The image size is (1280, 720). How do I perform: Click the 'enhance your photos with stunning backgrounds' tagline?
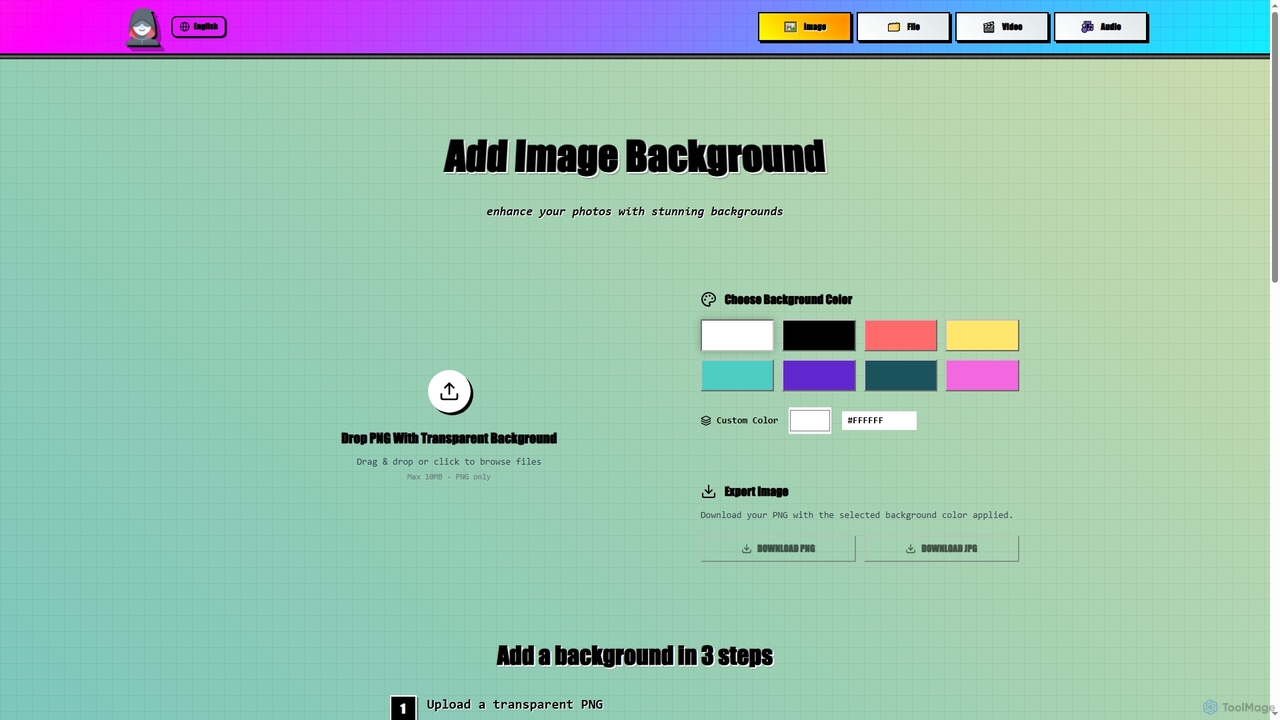[x=635, y=212]
